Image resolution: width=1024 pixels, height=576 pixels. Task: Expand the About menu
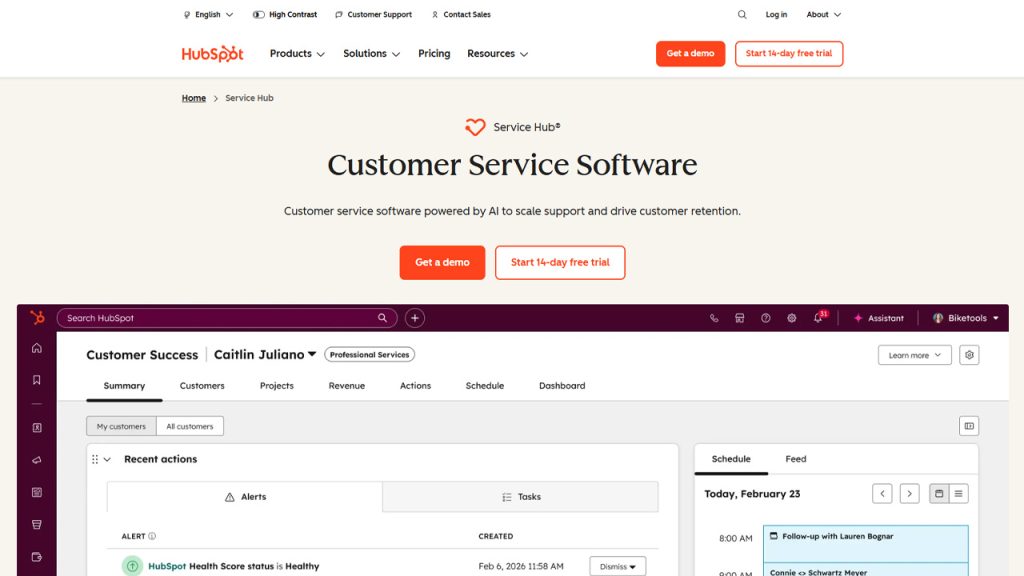824,14
